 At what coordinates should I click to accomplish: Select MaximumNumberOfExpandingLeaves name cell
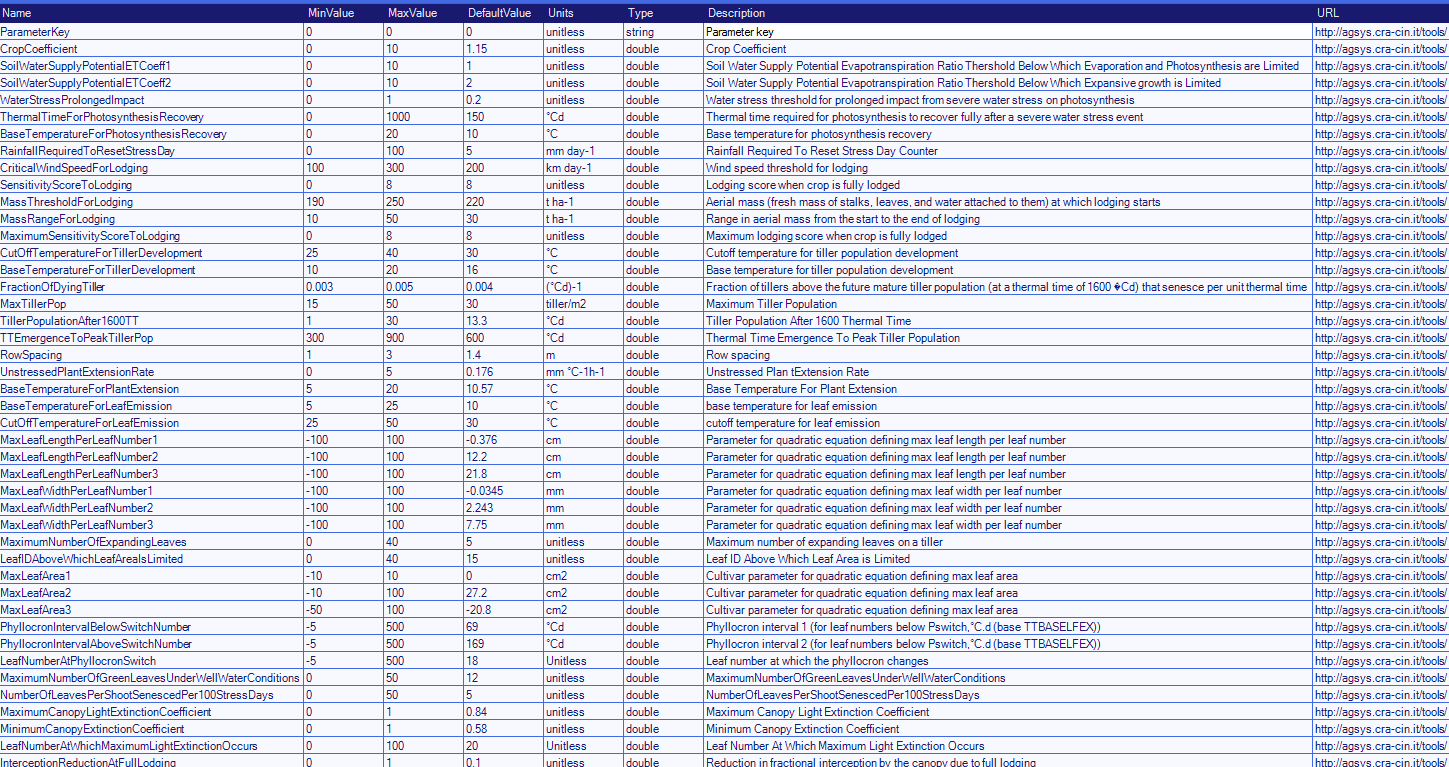click(152, 542)
